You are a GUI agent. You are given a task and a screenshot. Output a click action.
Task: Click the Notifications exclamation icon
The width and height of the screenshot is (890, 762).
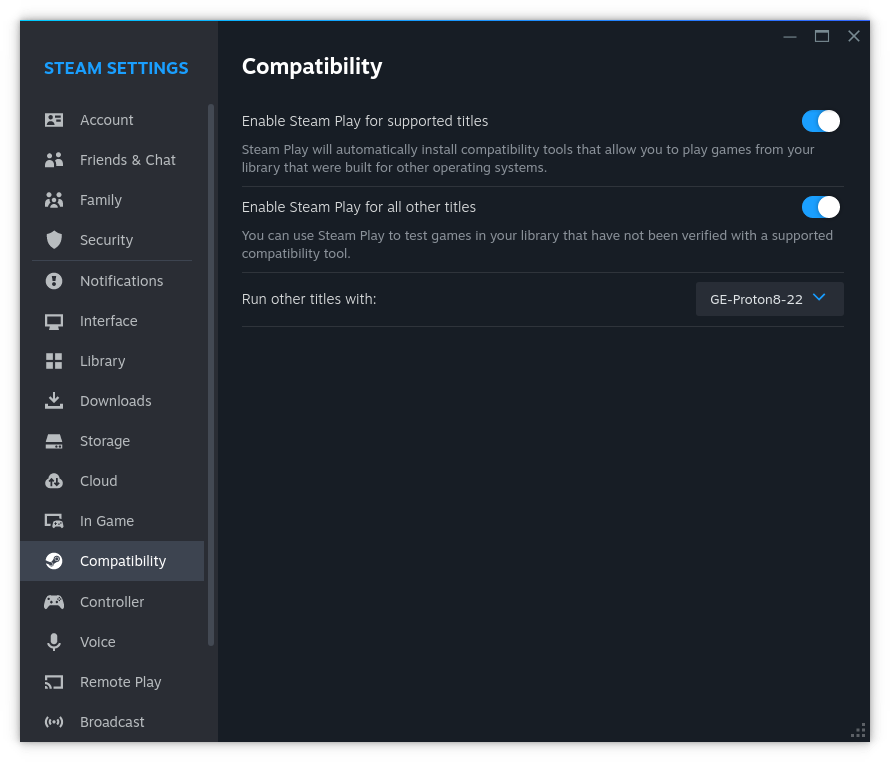coord(54,281)
